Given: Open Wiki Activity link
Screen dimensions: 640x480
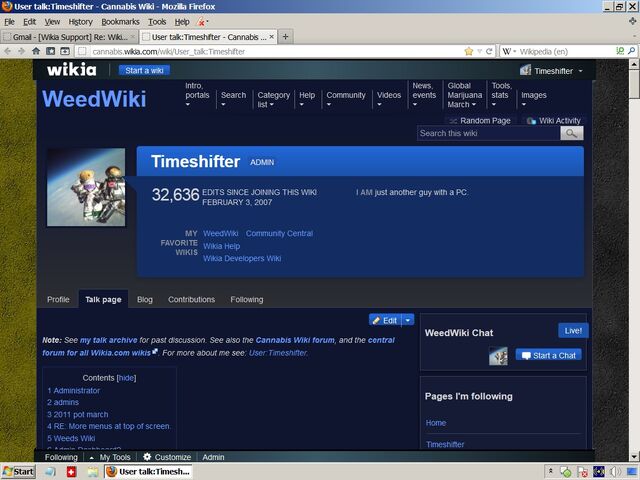Looking at the screenshot, I should pos(553,120).
